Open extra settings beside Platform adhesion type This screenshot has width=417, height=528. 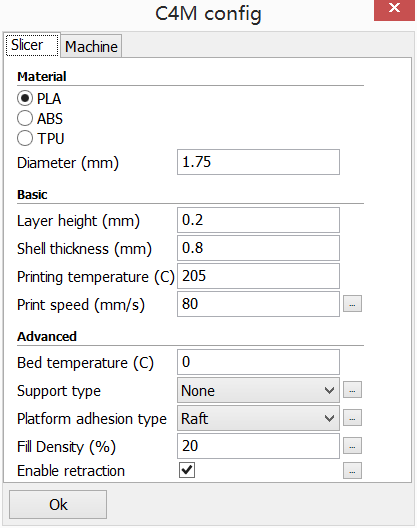[x=352, y=418]
